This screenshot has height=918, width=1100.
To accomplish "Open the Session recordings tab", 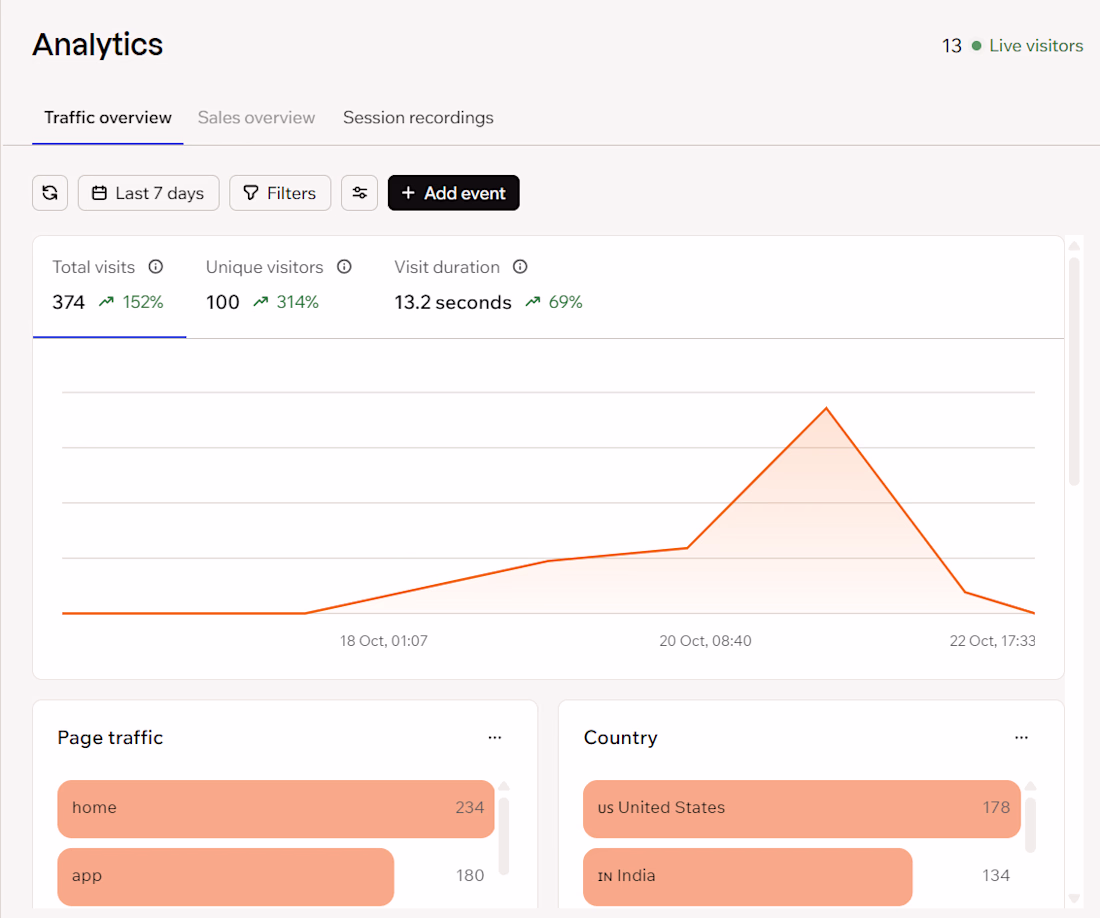I will [418, 118].
